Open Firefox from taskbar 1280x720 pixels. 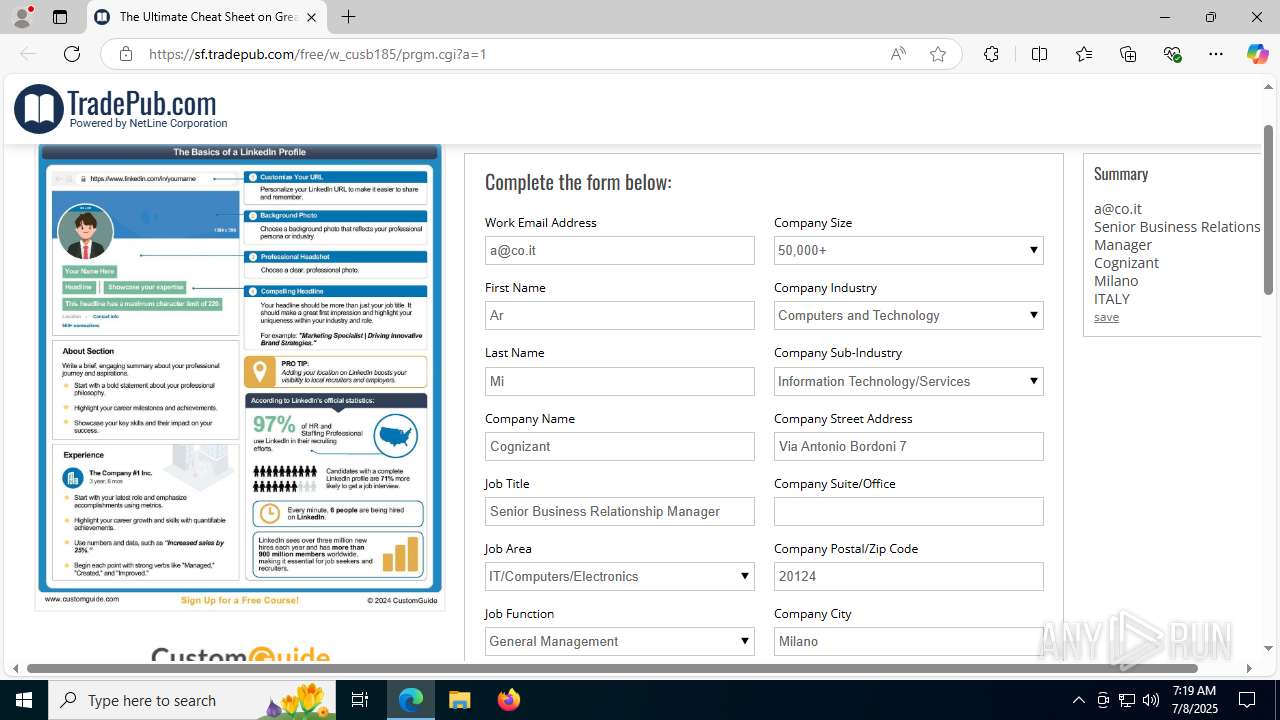click(508, 700)
